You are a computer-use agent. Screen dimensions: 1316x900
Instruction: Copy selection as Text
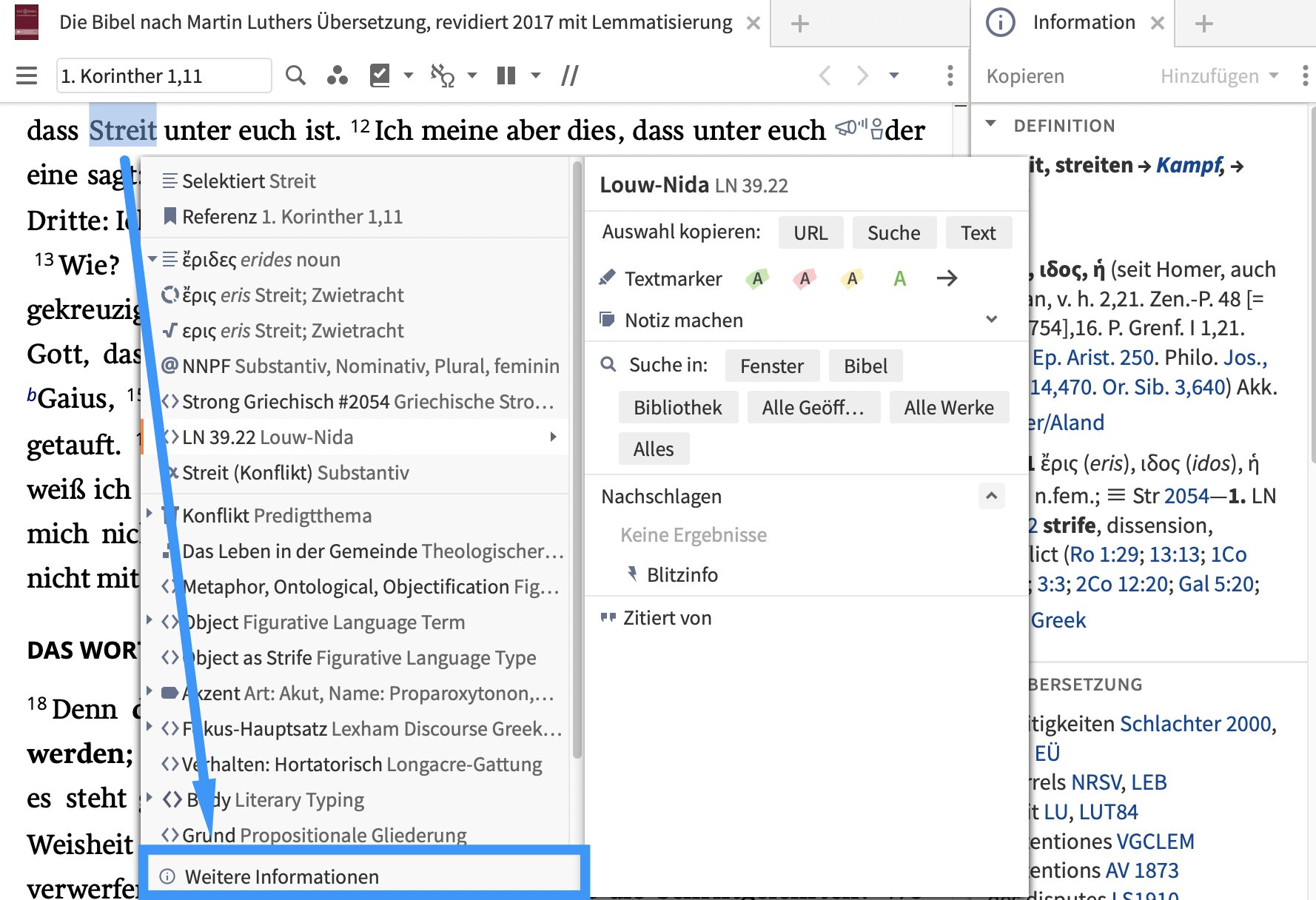(x=978, y=232)
